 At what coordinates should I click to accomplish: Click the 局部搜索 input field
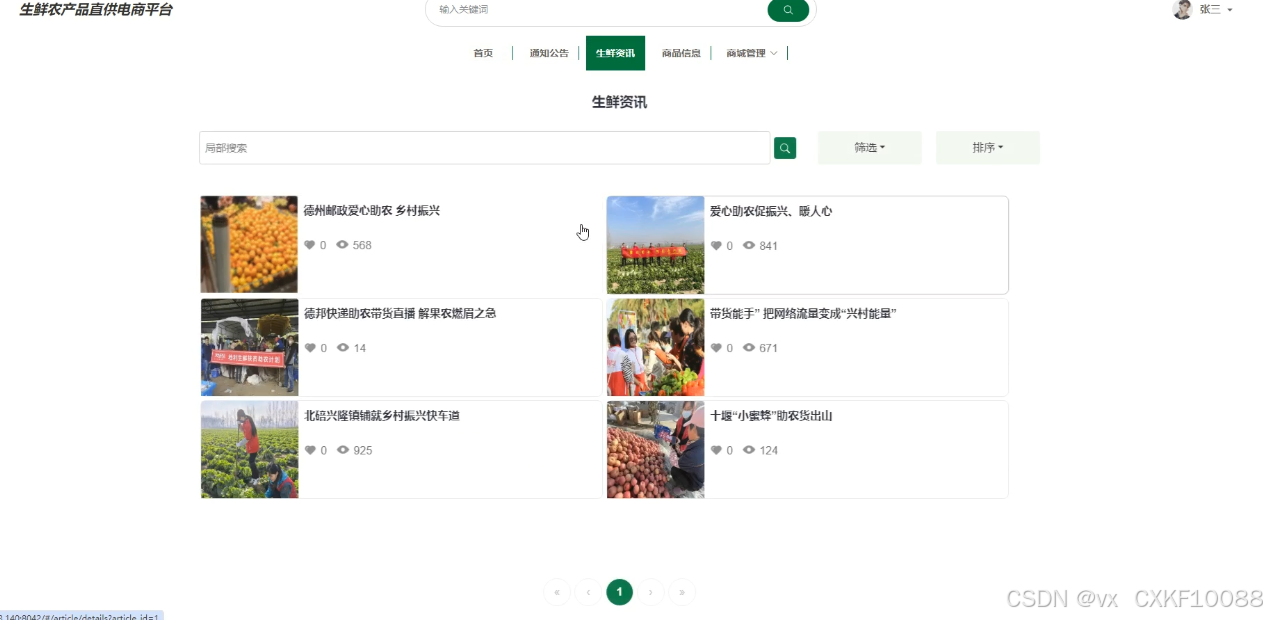(485, 148)
